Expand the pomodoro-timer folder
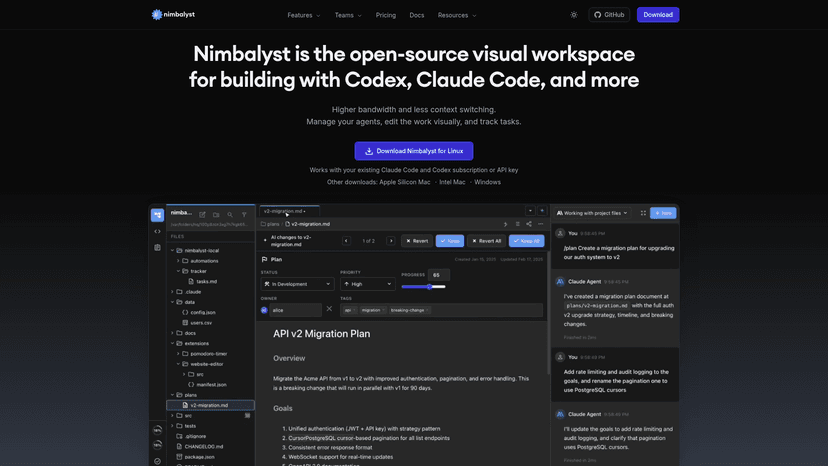 coord(178,353)
